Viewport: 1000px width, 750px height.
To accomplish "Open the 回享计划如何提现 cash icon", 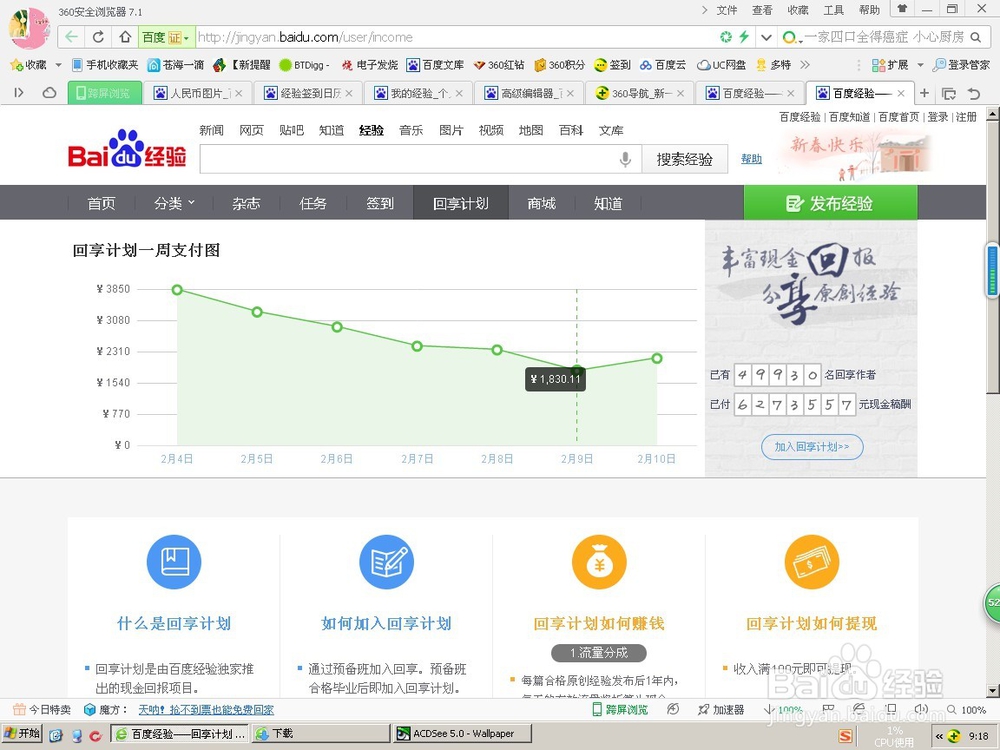I will [x=812, y=562].
